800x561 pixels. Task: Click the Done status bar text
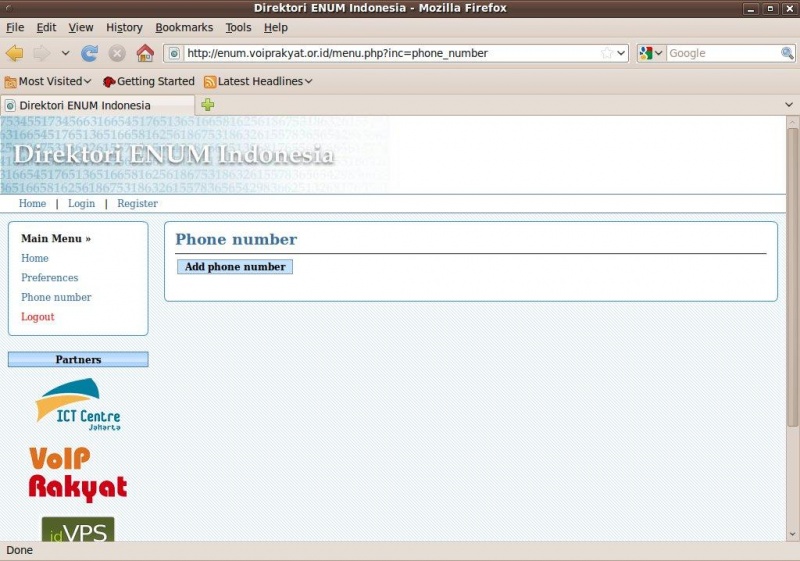point(19,550)
